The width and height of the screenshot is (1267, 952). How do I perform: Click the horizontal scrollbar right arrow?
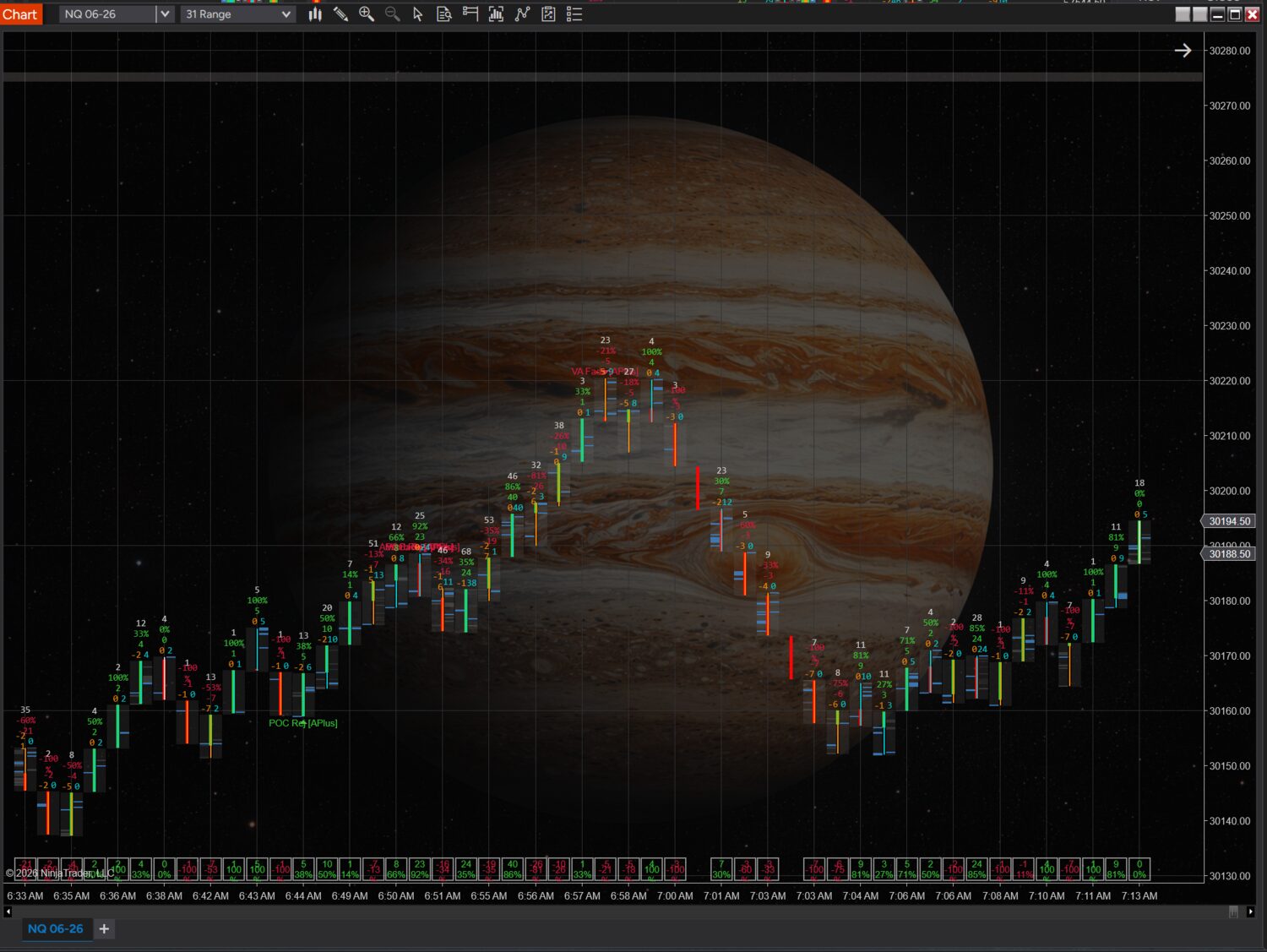pyautogui.click(x=1251, y=911)
